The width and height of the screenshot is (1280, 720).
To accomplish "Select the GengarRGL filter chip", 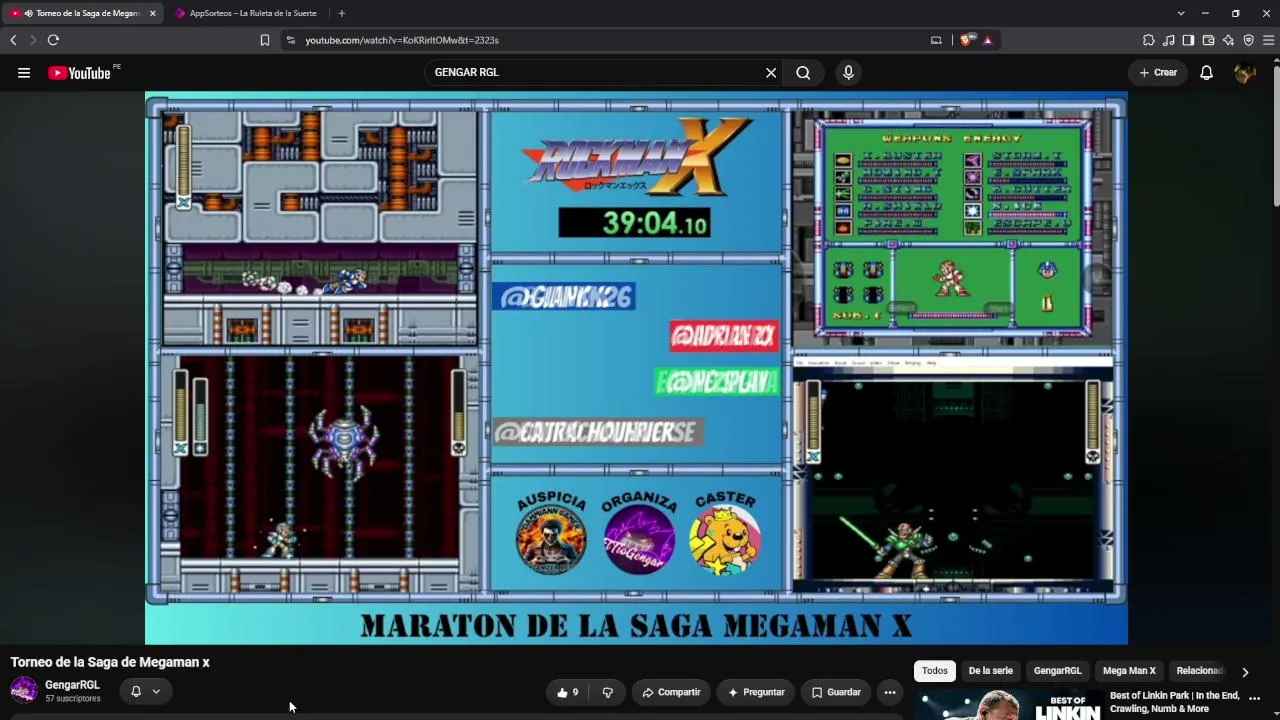I will pyautogui.click(x=1057, y=671).
